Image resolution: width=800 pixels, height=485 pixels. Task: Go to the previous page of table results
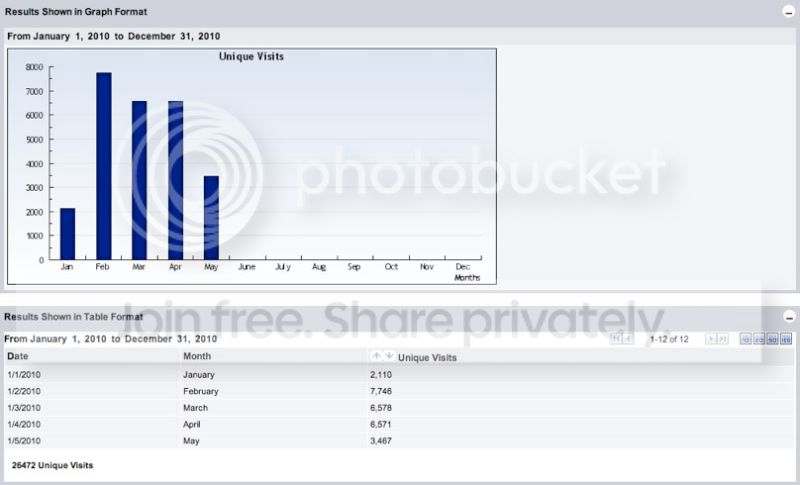[x=628, y=339]
